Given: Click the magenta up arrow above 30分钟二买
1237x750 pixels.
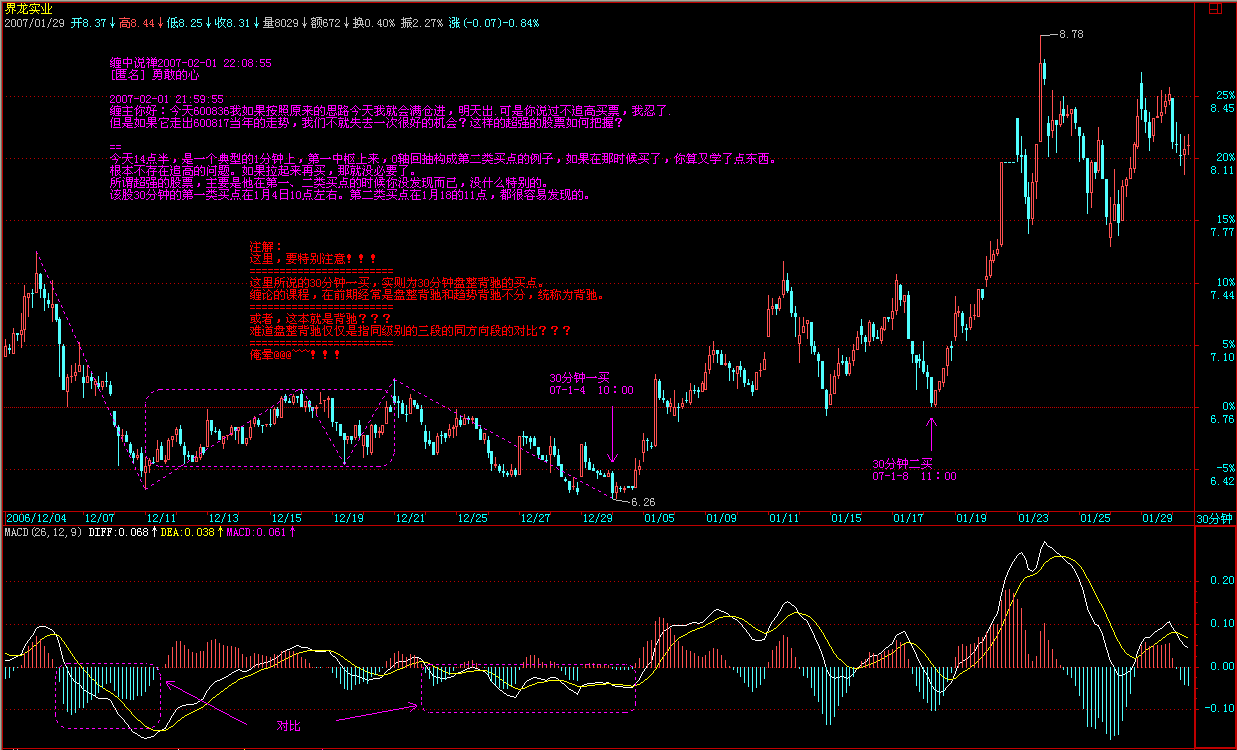Looking at the screenshot, I should coord(932,433).
